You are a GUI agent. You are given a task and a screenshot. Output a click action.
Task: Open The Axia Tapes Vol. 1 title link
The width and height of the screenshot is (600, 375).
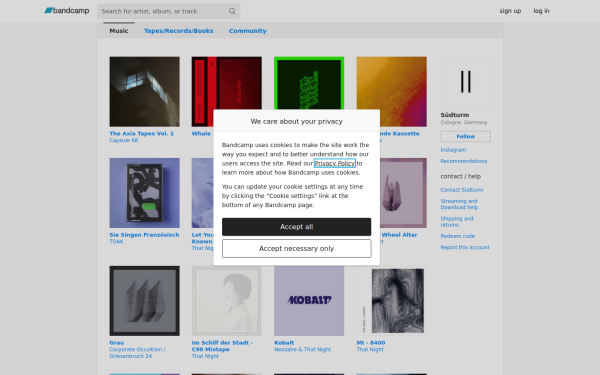pos(142,134)
